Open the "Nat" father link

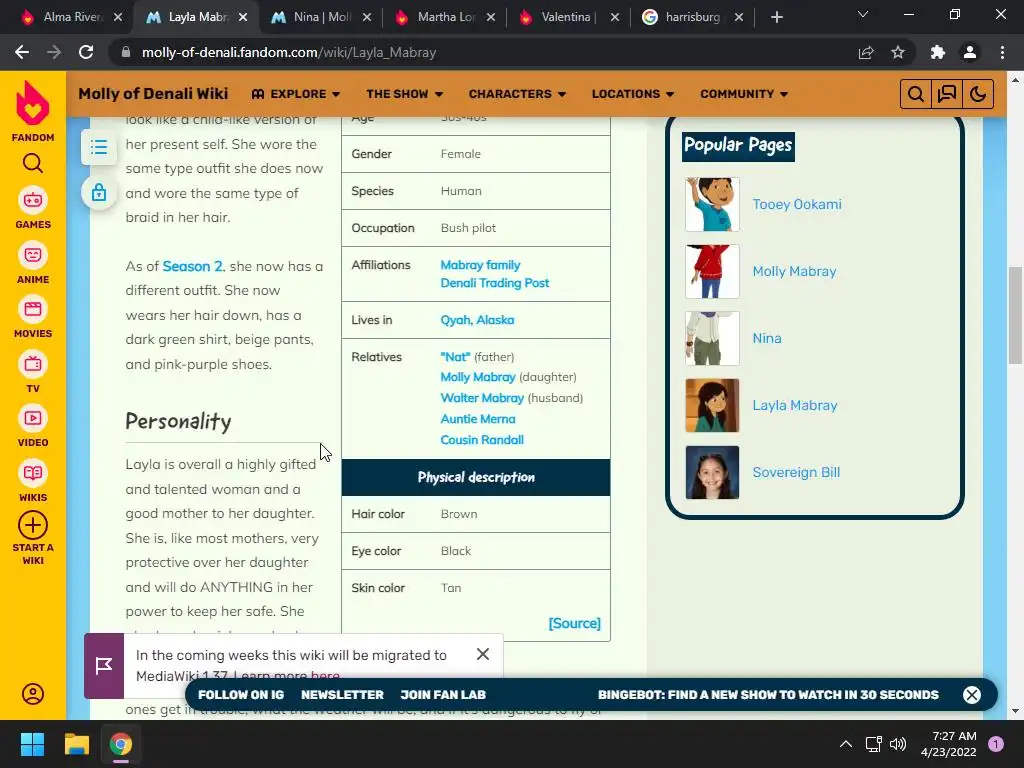[455, 357]
